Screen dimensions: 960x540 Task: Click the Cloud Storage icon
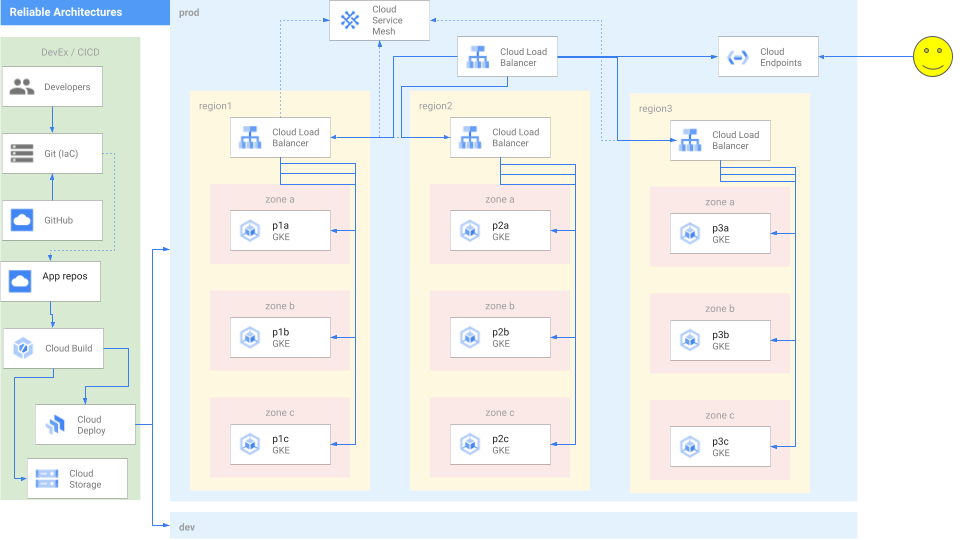[47, 479]
